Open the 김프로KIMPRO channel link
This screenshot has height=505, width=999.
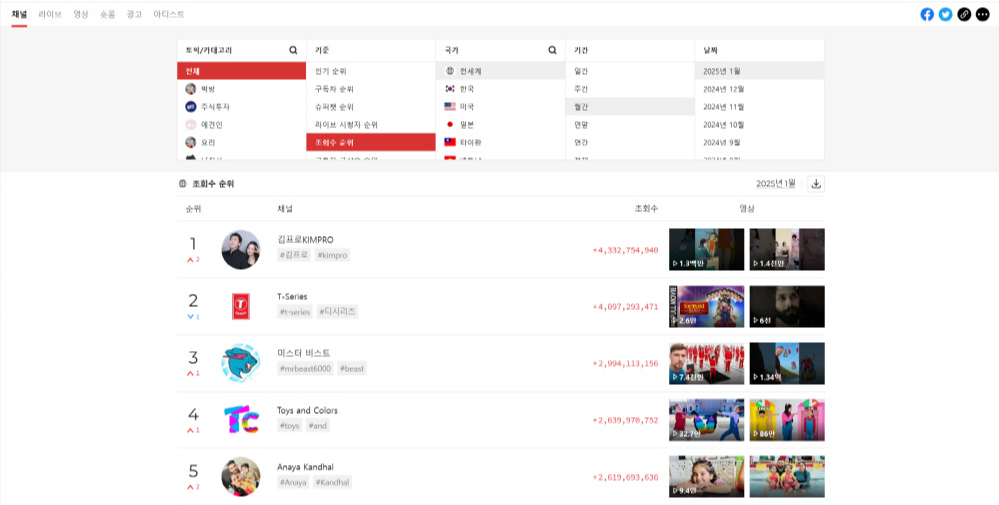coord(305,240)
